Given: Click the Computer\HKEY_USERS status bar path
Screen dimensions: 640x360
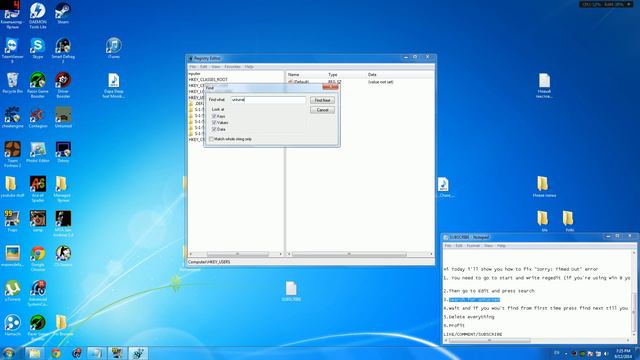Looking at the screenshot, I should click(x=209, y=262).
